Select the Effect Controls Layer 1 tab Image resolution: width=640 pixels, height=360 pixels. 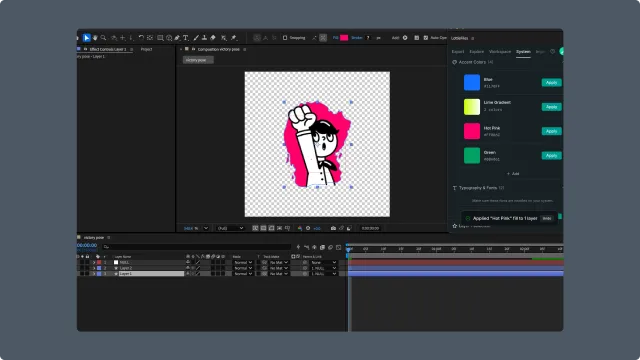[108, 49]
